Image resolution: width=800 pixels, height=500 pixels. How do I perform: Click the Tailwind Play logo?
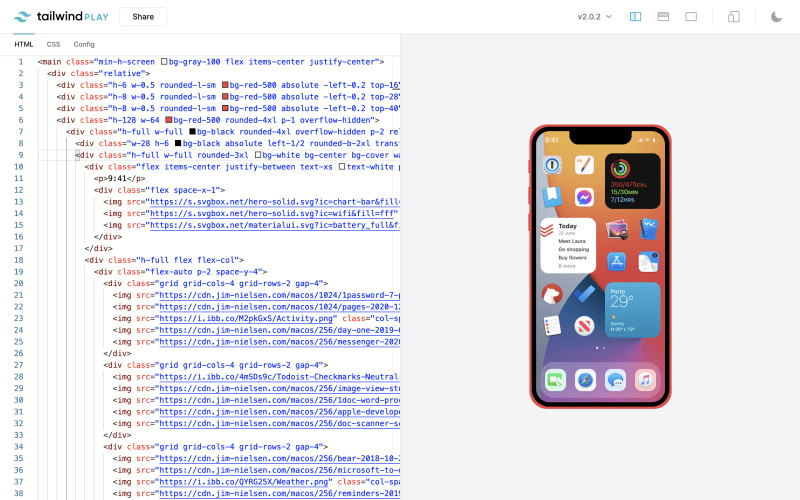[x=61, y=16]
